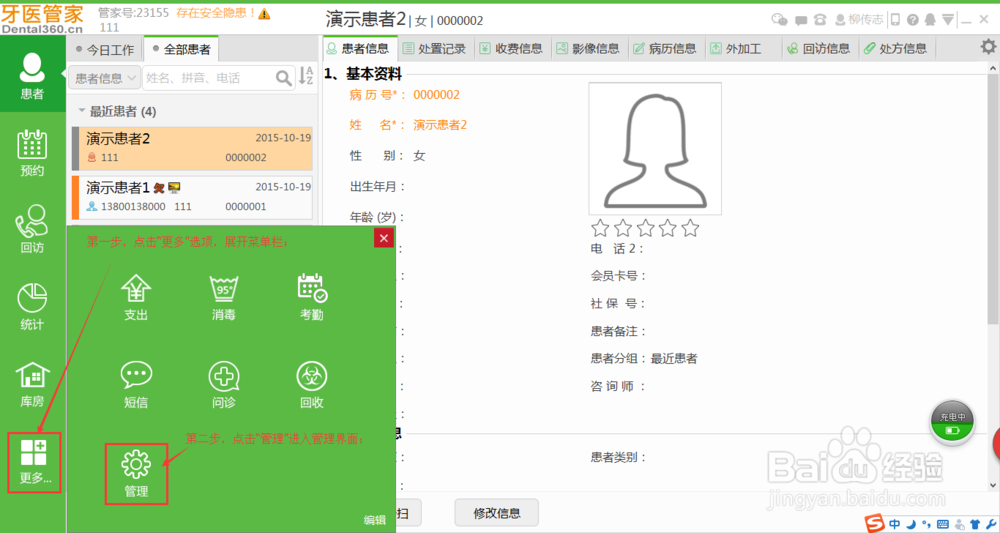The width and height of the screenshot is (1000, 533).
Task: Click the 充电中 charging floating widget
Action: (x=952, y=423)
